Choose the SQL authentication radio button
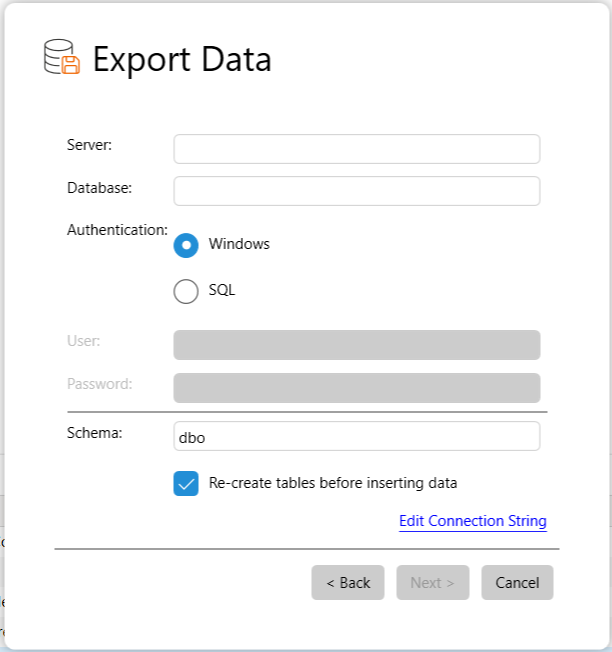The image size is (612, 652). 186,291
